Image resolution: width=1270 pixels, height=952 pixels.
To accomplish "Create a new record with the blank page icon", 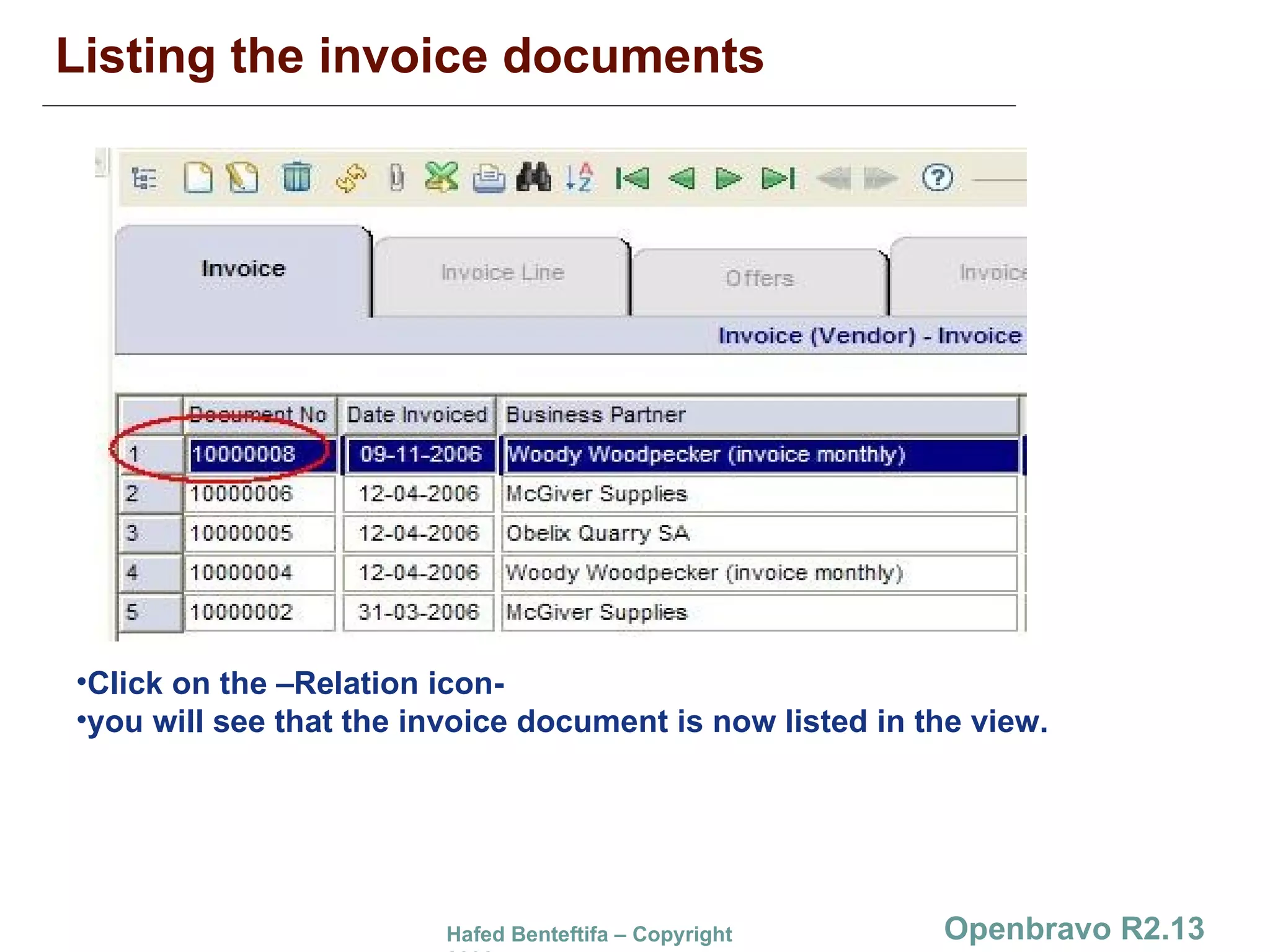I will pos(198,178).
